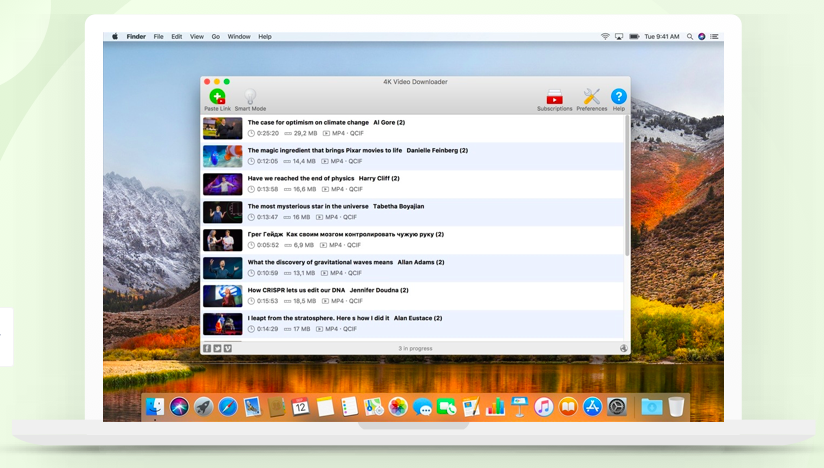Click the download list vertical scrollbar

pyautogui.click(x=627, y=186)
